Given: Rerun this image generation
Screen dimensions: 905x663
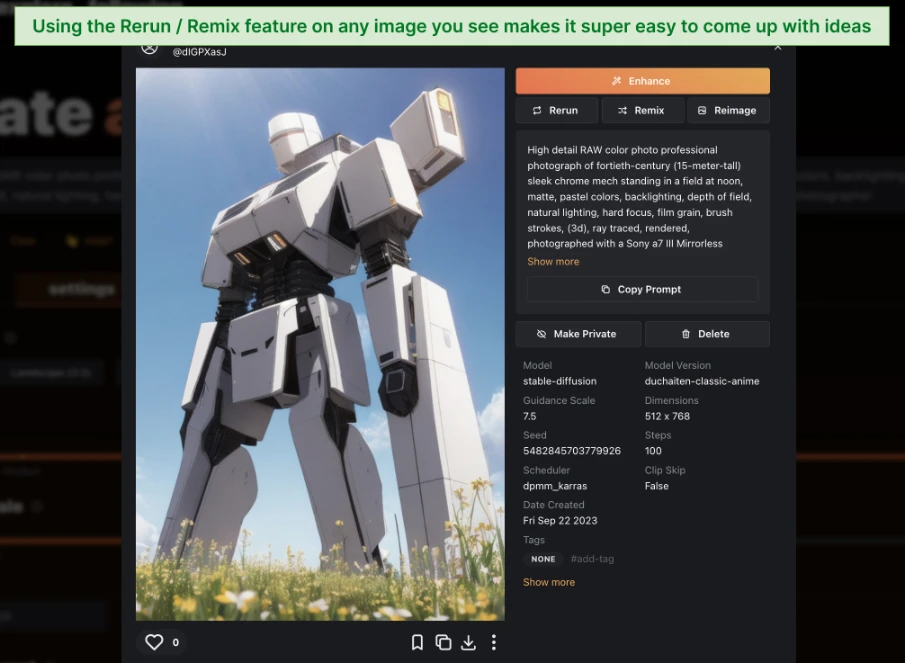Looking at the screenshot, I should click(556, 110).
